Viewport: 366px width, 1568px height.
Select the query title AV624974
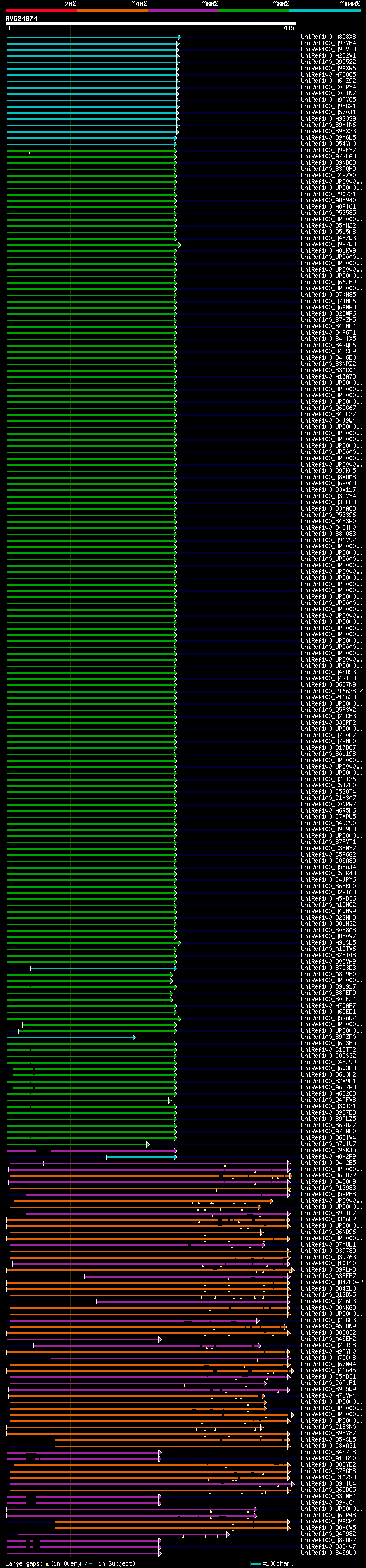tap(21, 18)
